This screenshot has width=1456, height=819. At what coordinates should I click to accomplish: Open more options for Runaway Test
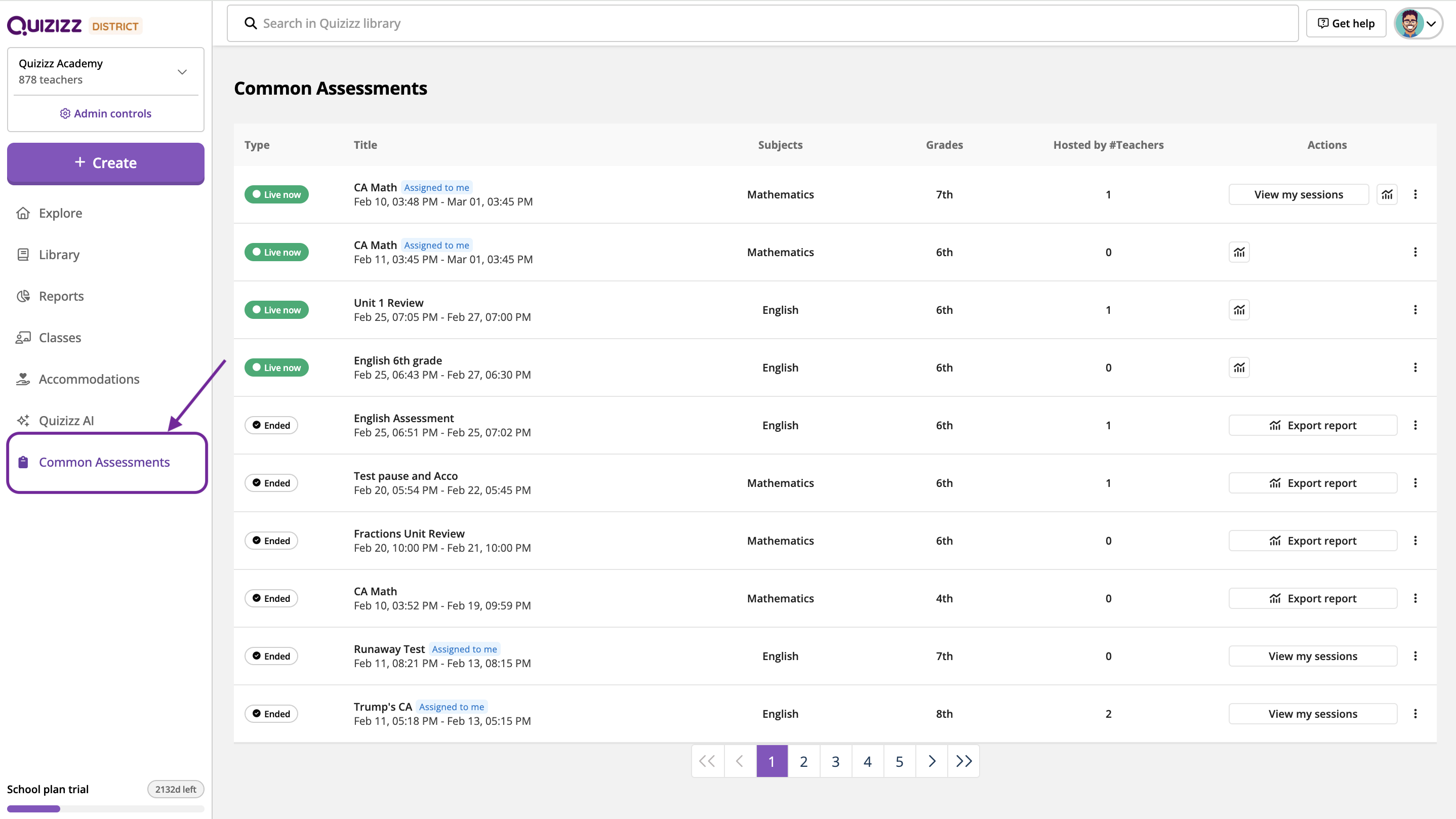coord(1415,656)
